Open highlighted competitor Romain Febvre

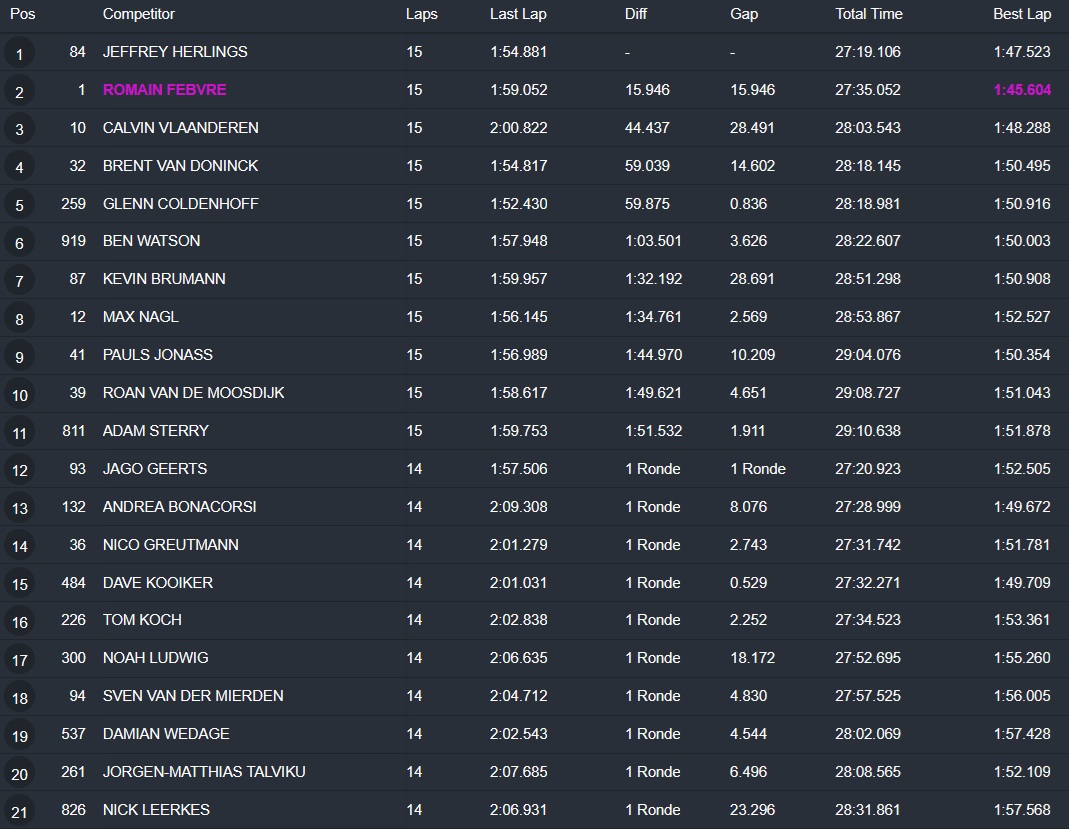coord(164,90)
